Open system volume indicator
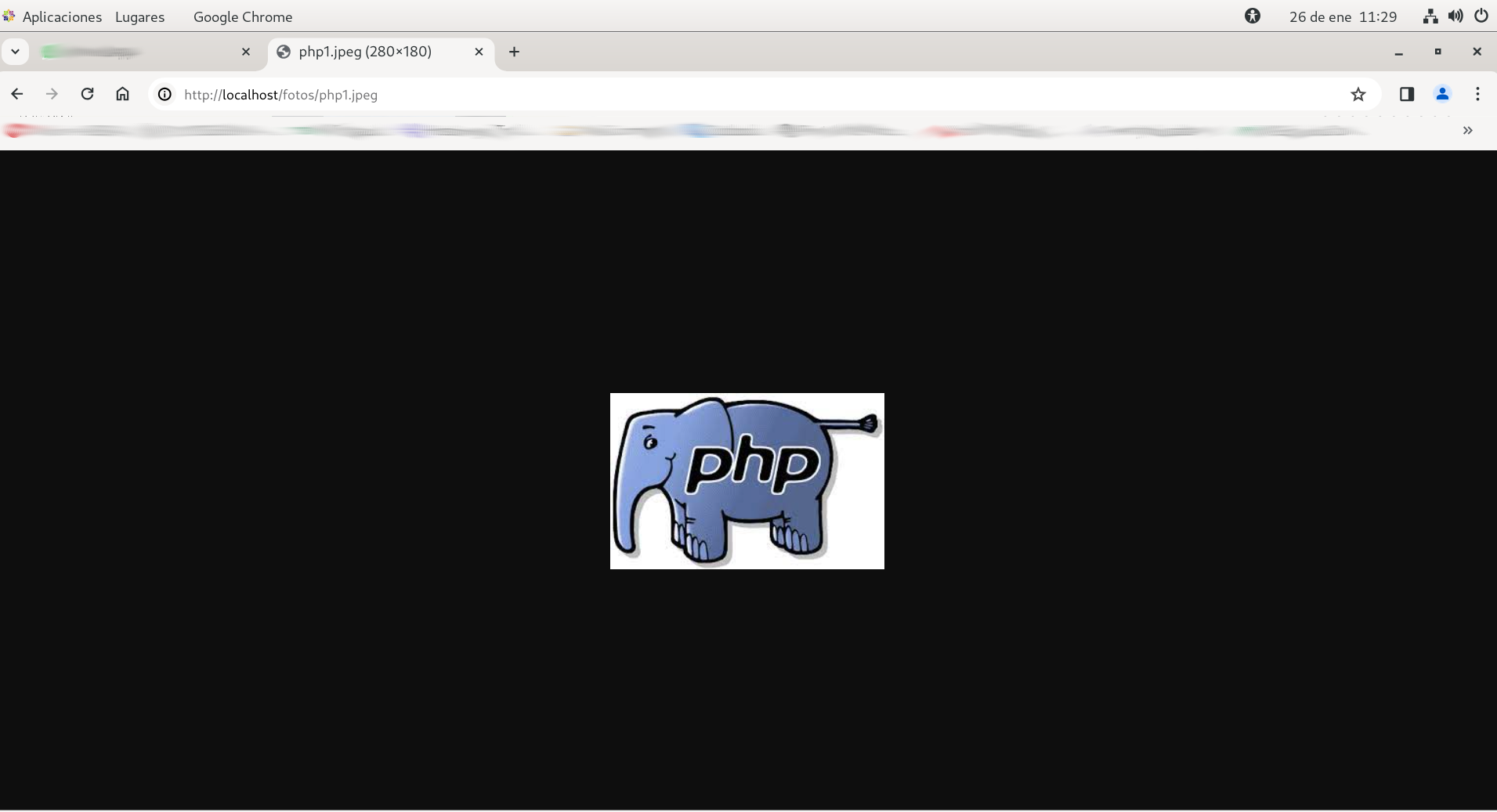1497x812 pixels. [x=1455, y=16]
